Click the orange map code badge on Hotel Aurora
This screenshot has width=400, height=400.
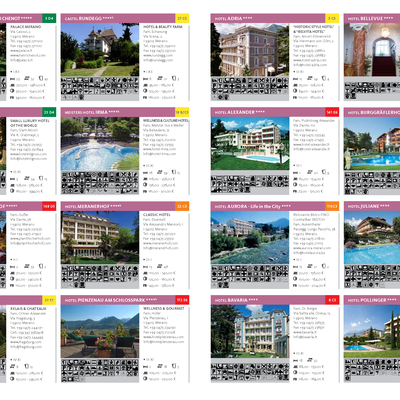click(332, 206)
